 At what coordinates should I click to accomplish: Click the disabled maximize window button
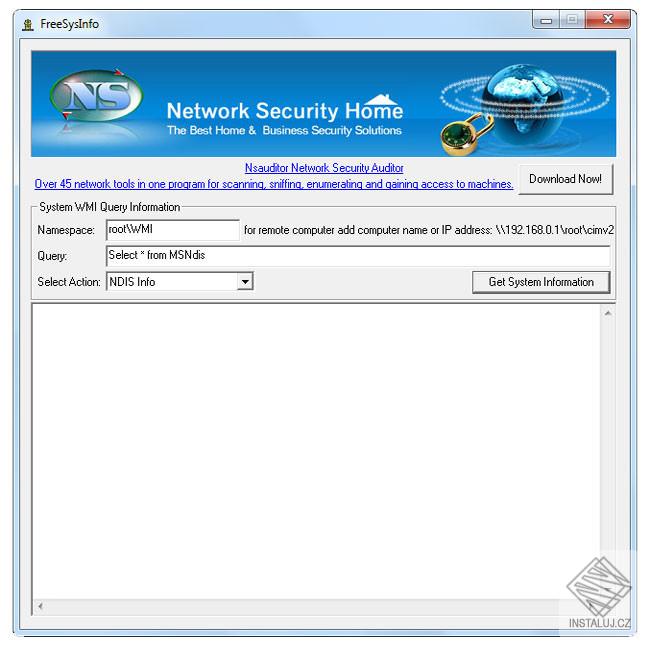(x=572, y=20)
